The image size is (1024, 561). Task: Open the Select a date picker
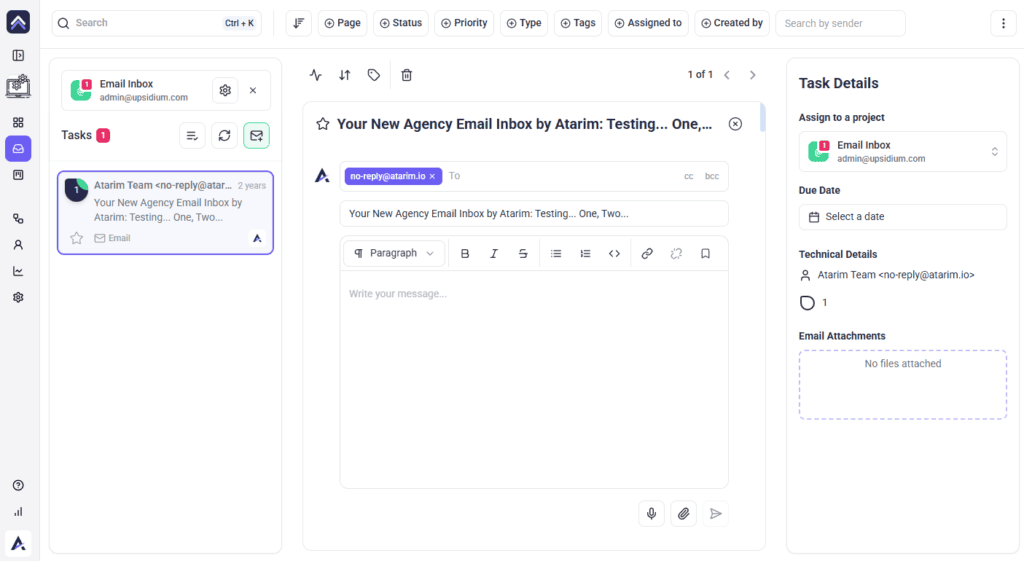[x=903, y=217]
